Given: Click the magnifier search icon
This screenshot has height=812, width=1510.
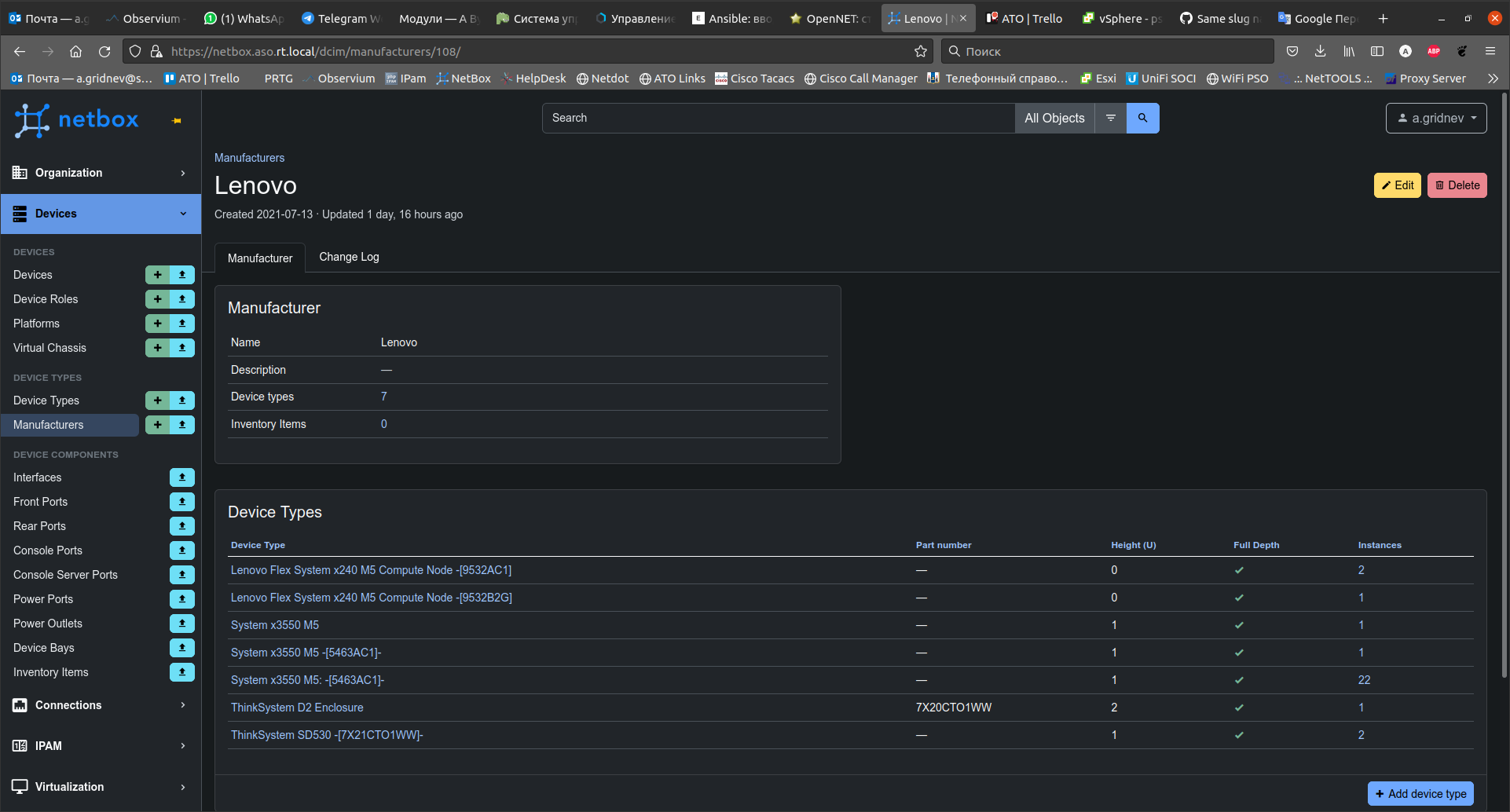Looking at the screenshot, I should pyautogui.click(x=1142, y=118).
